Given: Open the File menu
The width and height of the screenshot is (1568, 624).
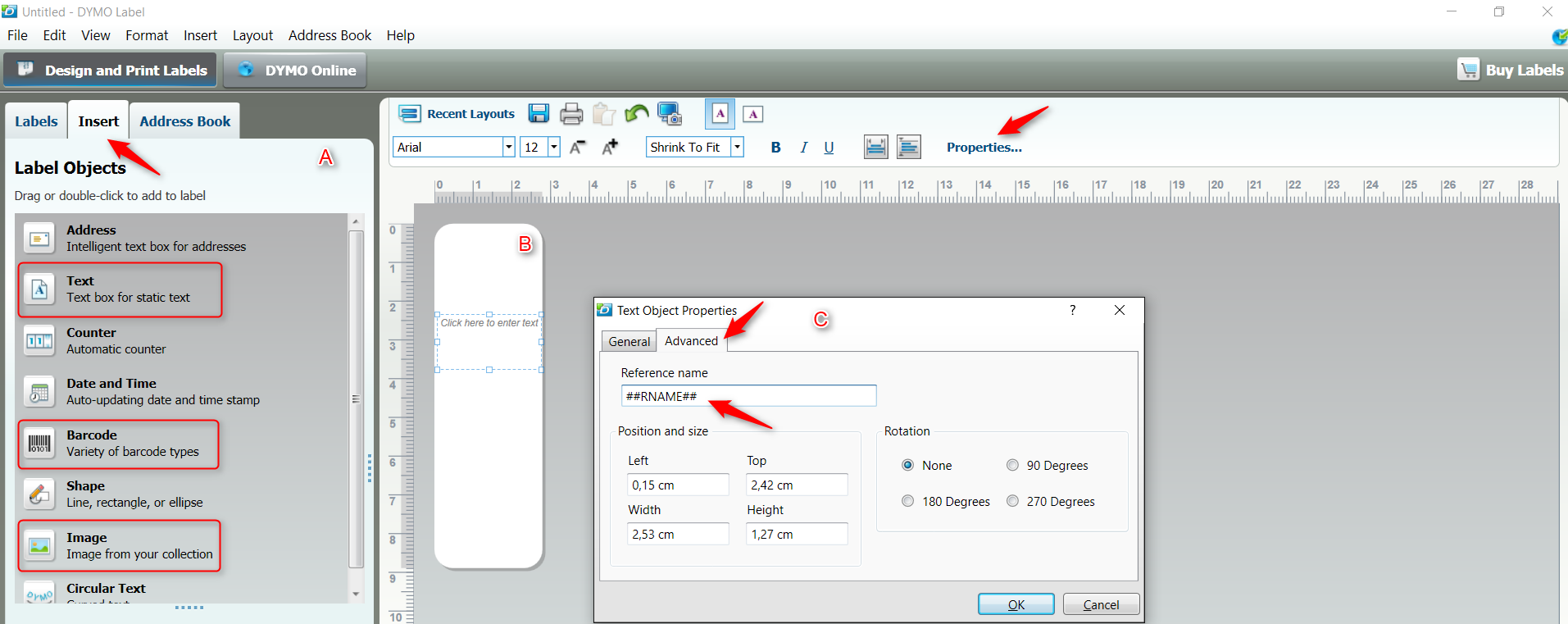Looking at the screenshot, I should click(x=17, y=35).
